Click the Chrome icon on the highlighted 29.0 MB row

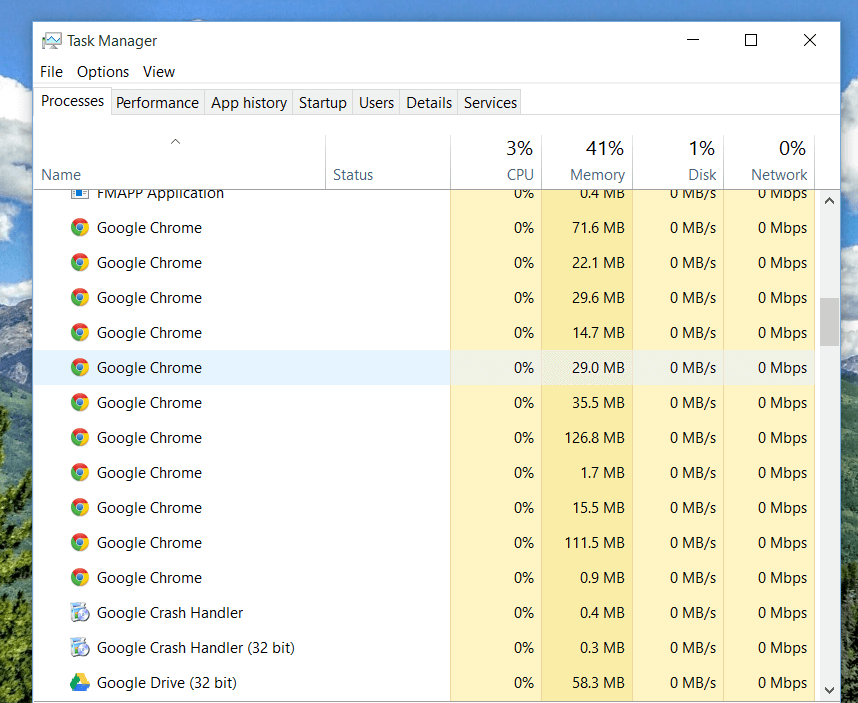coord(80,368)
